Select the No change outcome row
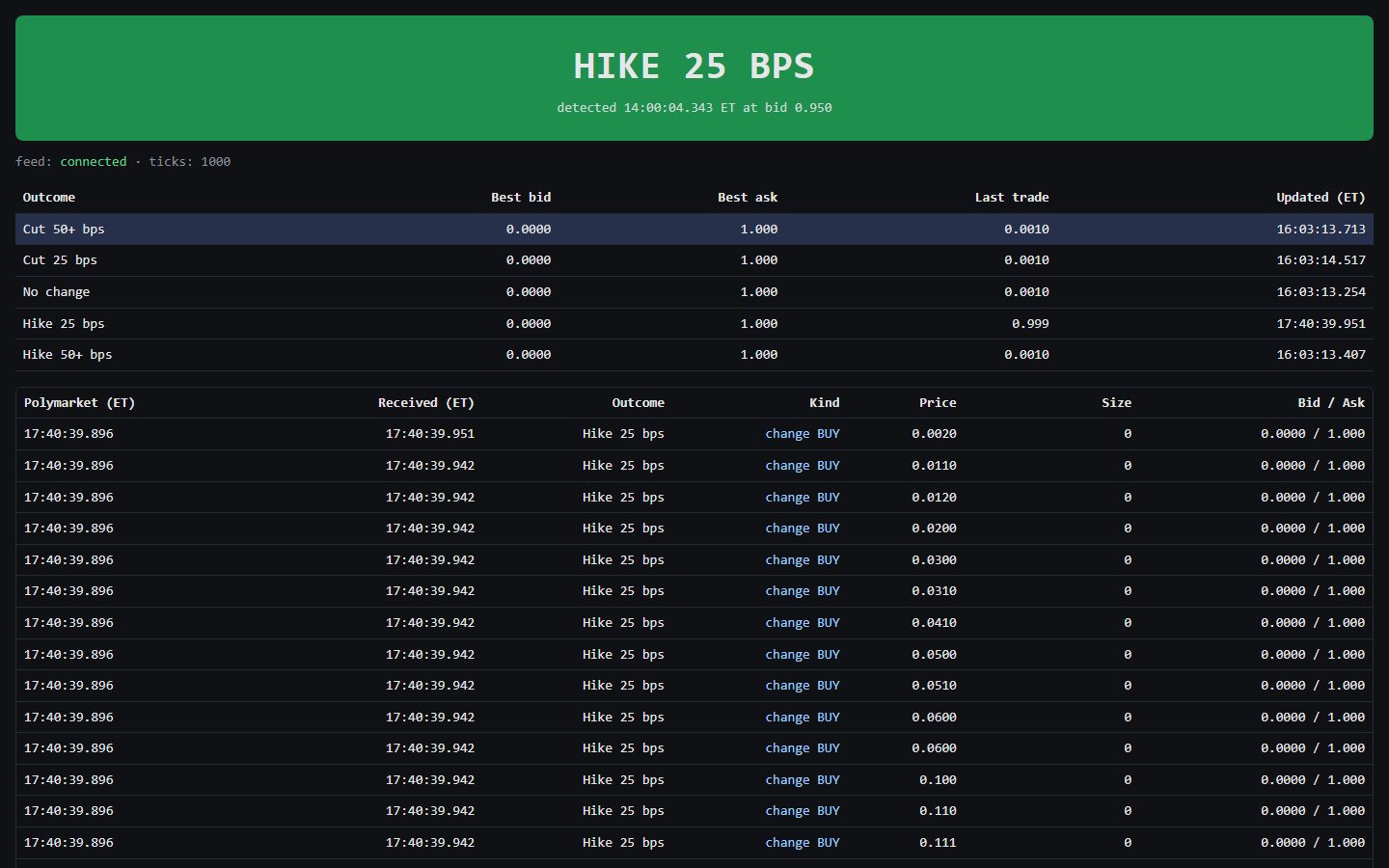The width and height of the screenshot is (1389, 868). (x=694, y=292)
